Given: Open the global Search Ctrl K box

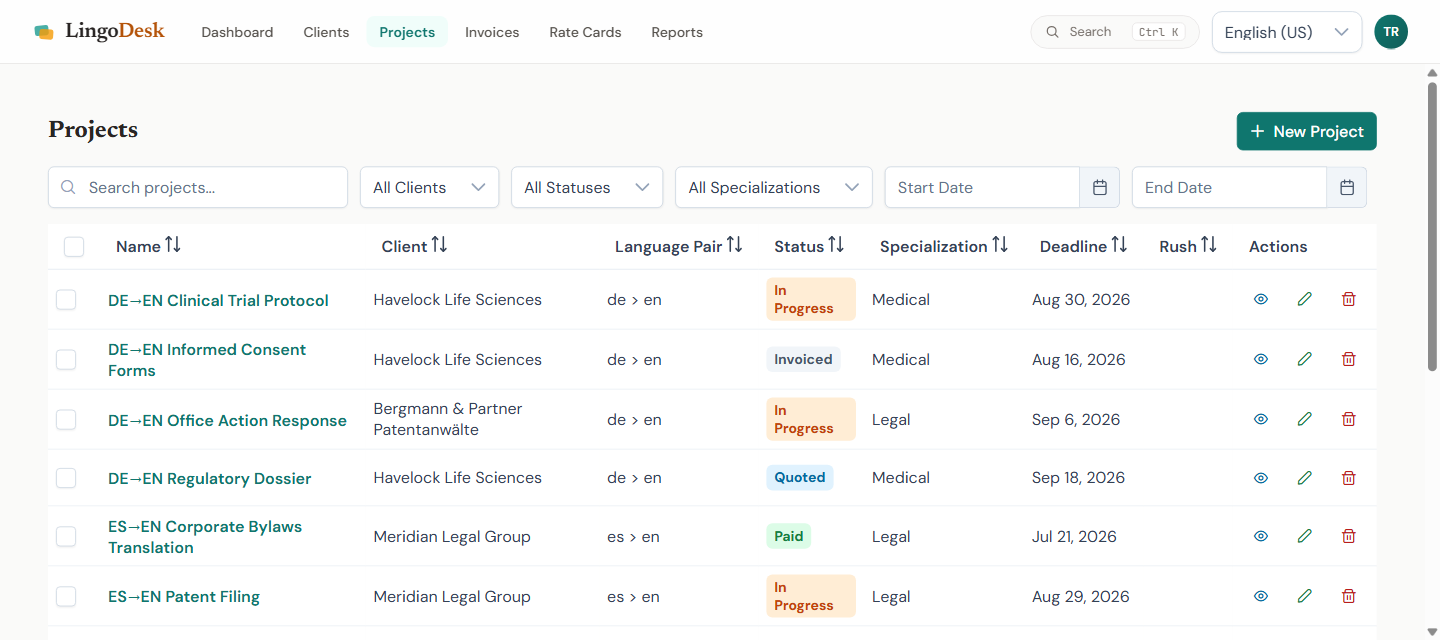Looking at the screenshot, I should click(x=1115, y=32).
